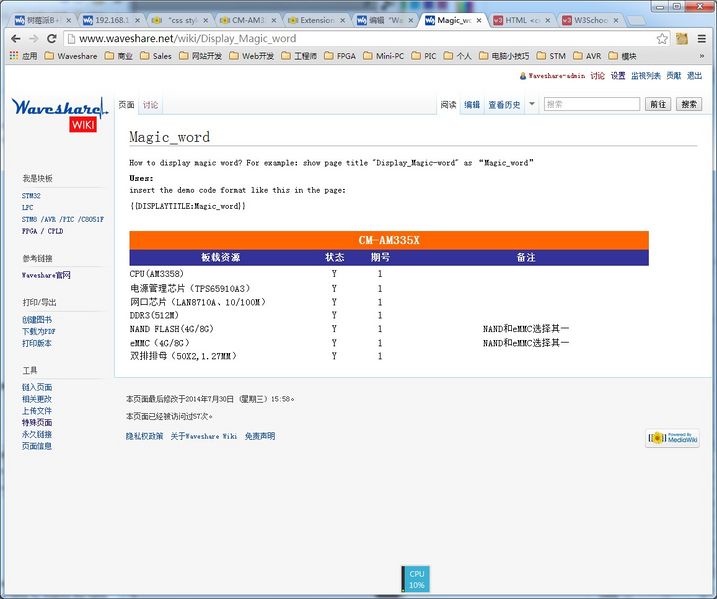The height and width of the screenshot is (599, 717).
Task: Open the 免责声明 disclaimers link
Action: [x=260, y=436]
